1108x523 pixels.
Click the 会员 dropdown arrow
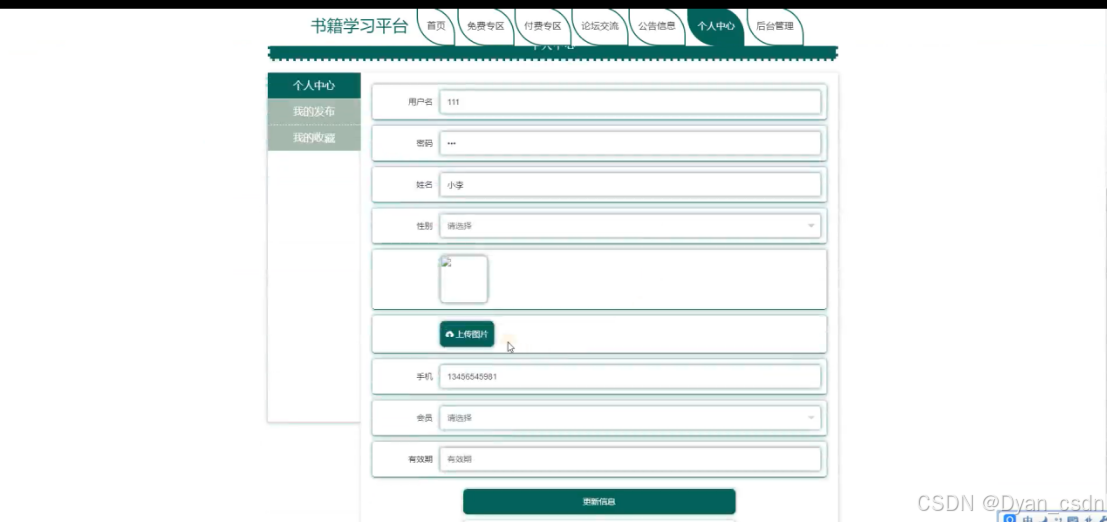[x=811, y=418]
